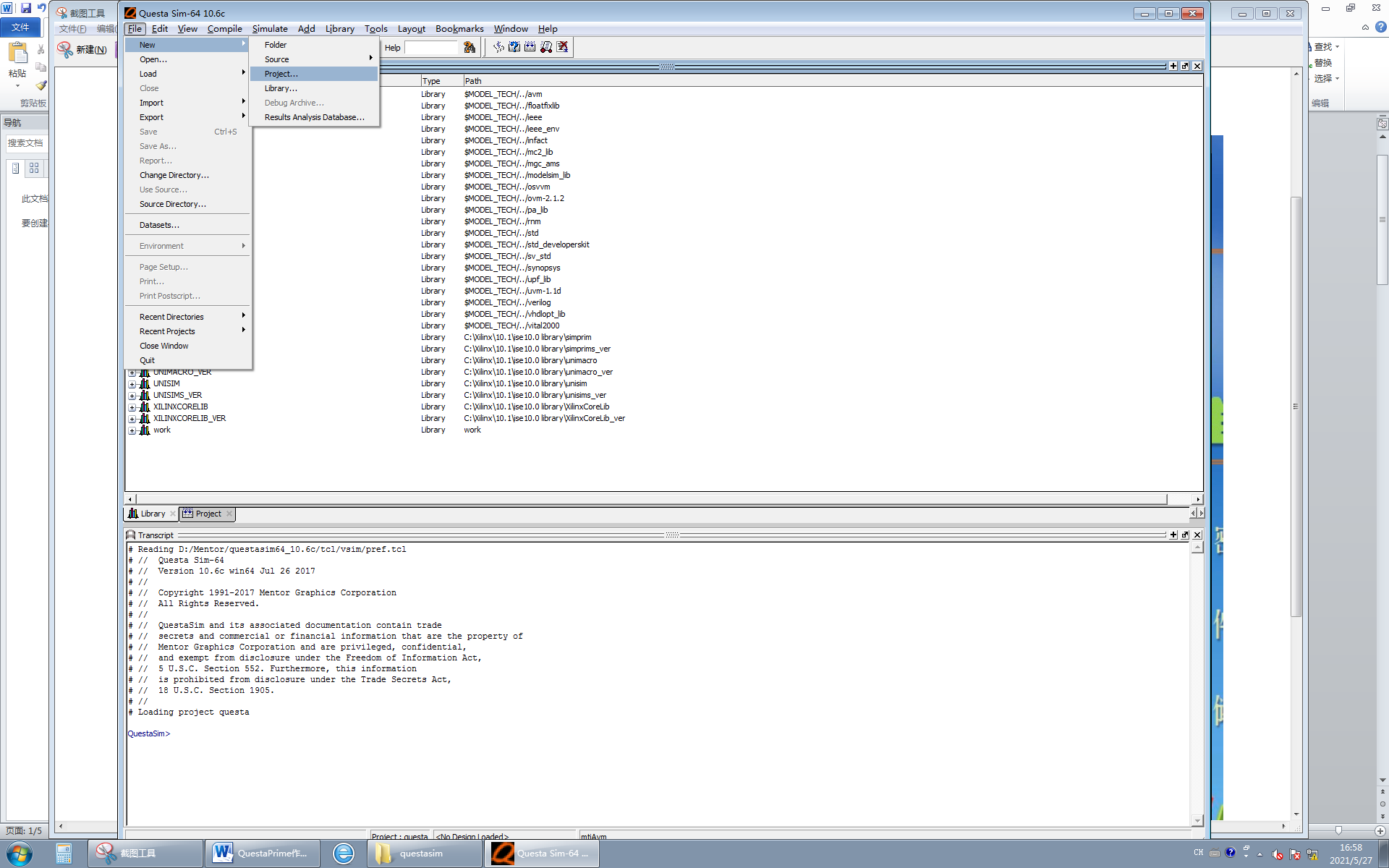Screen dimensions: 1389x868
Task: Expand the UNISIM library node
Action: [132, 384]
